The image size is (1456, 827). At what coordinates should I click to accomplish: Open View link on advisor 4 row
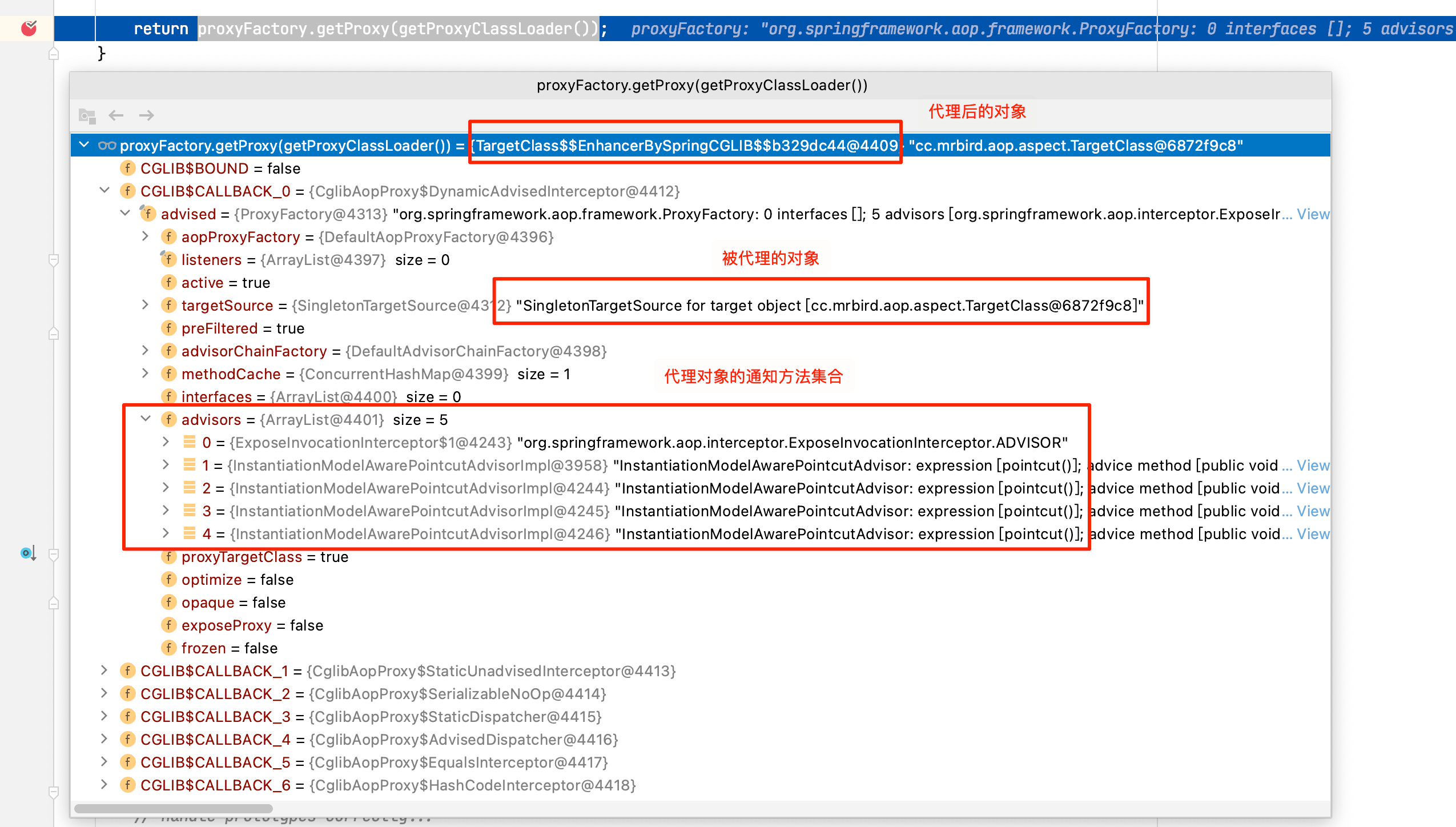pos(1313,534)
